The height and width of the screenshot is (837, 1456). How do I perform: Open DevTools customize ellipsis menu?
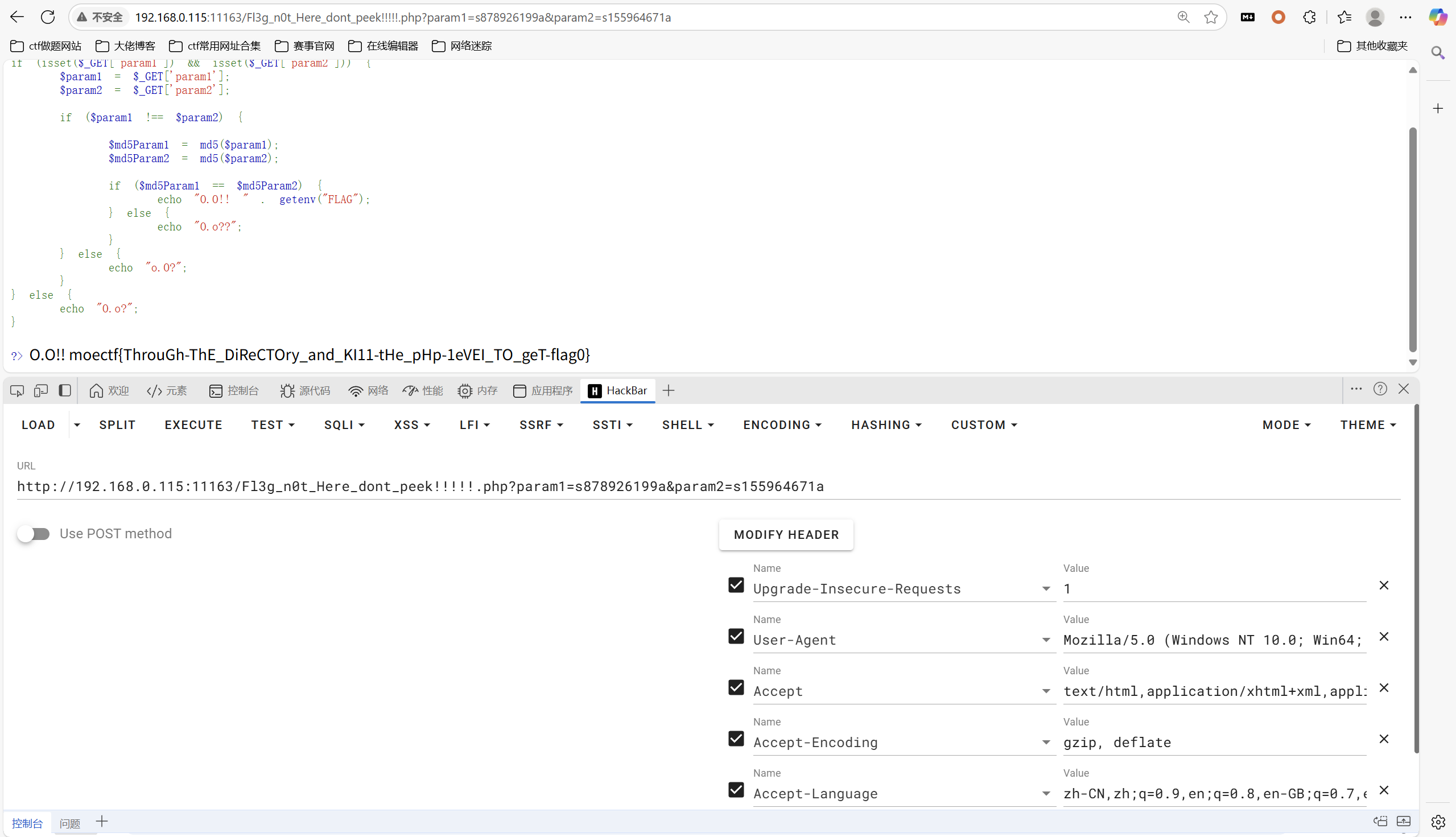coord(1356,389)
